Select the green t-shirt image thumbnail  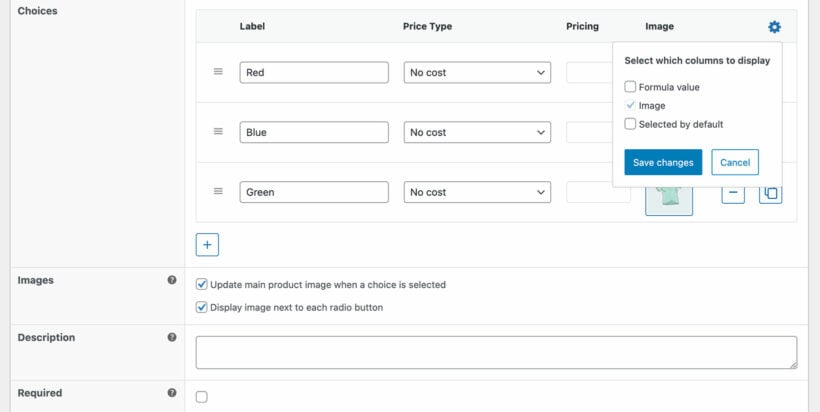click(x=669, y=200)
